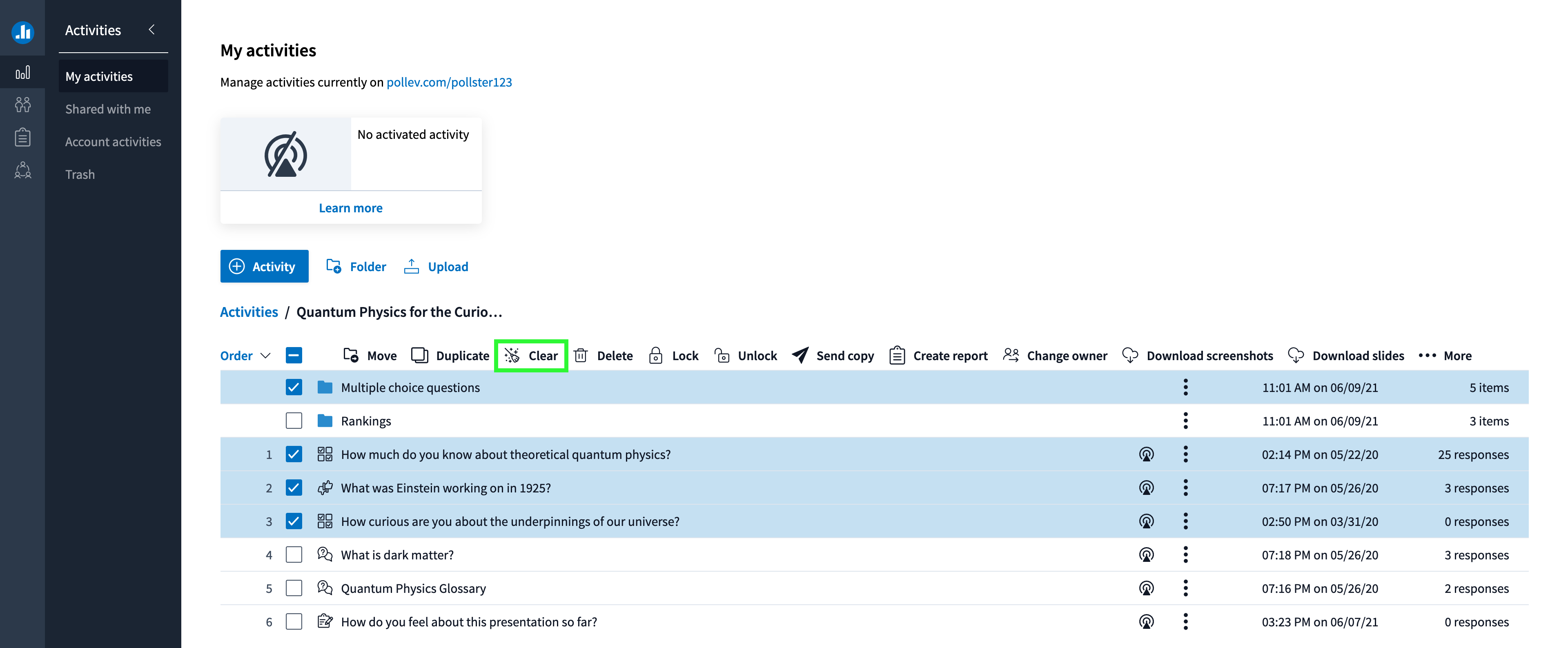This screenshot has width=1568, height=648.
Task: Open the pollev.com/pollster123 link
Action: (449, 82)
